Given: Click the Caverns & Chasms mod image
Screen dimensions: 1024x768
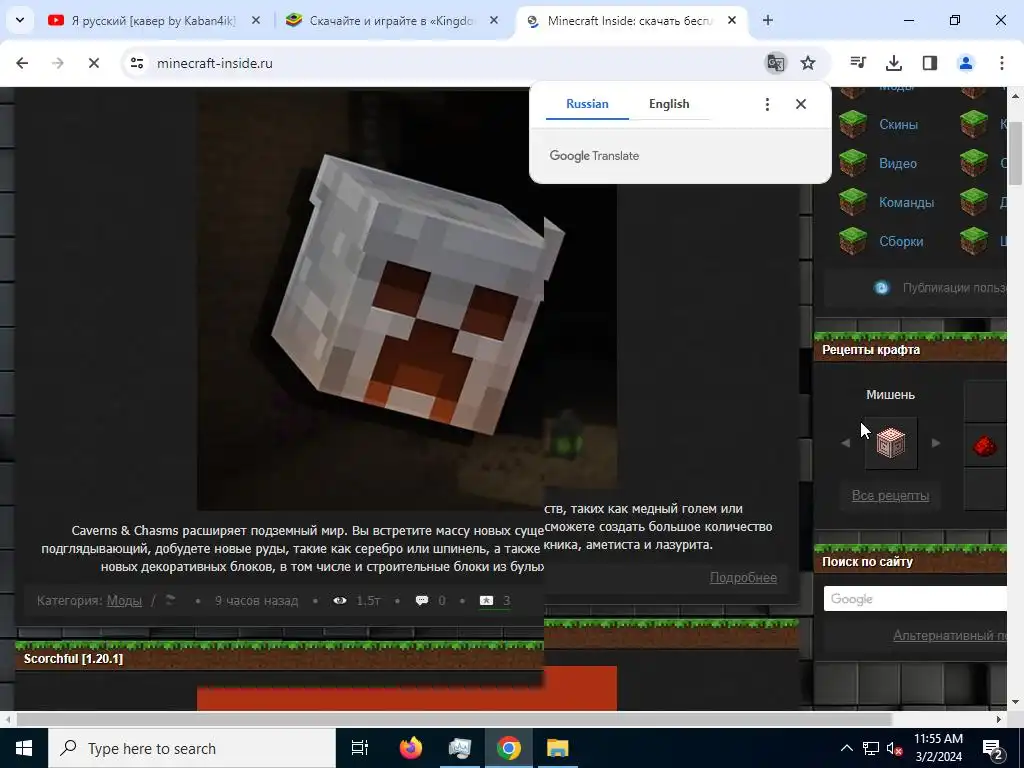Looking at the screenshot, I should click(x=407, y=298).
